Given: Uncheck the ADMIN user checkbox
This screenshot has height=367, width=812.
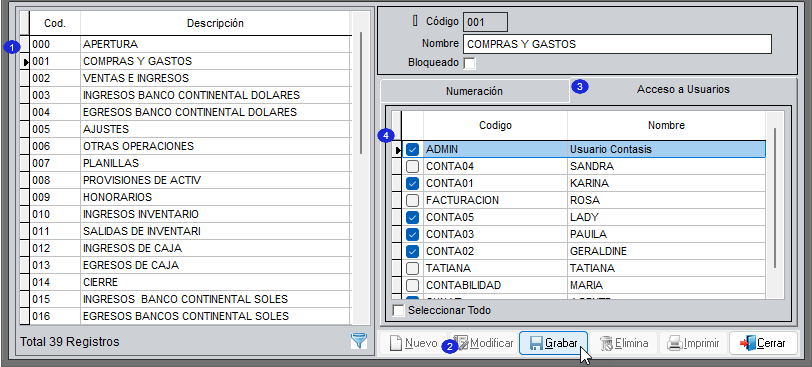Looking at the screenshot, I should click(412, 150).
